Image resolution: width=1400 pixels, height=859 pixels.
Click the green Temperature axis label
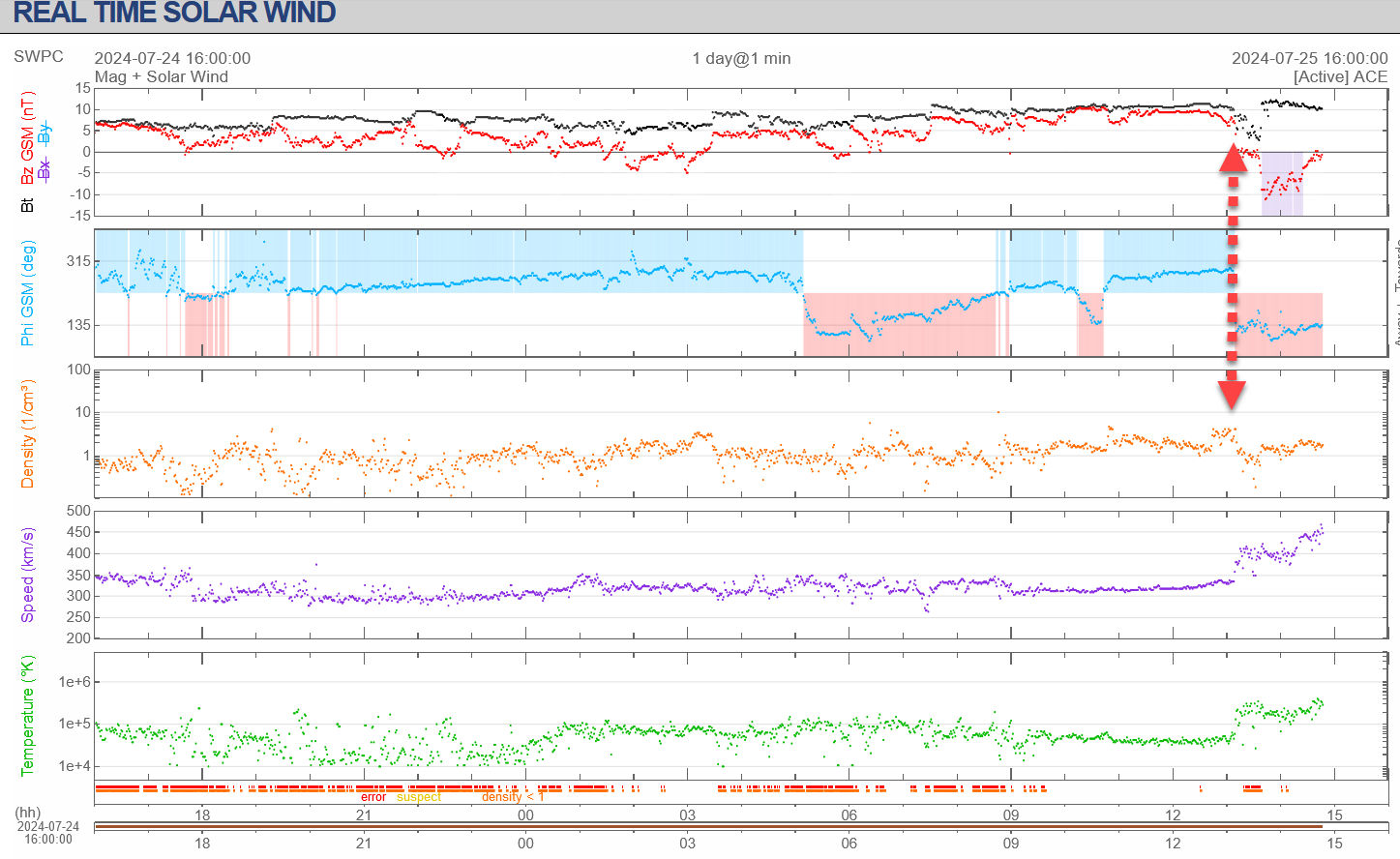(27, 716)
